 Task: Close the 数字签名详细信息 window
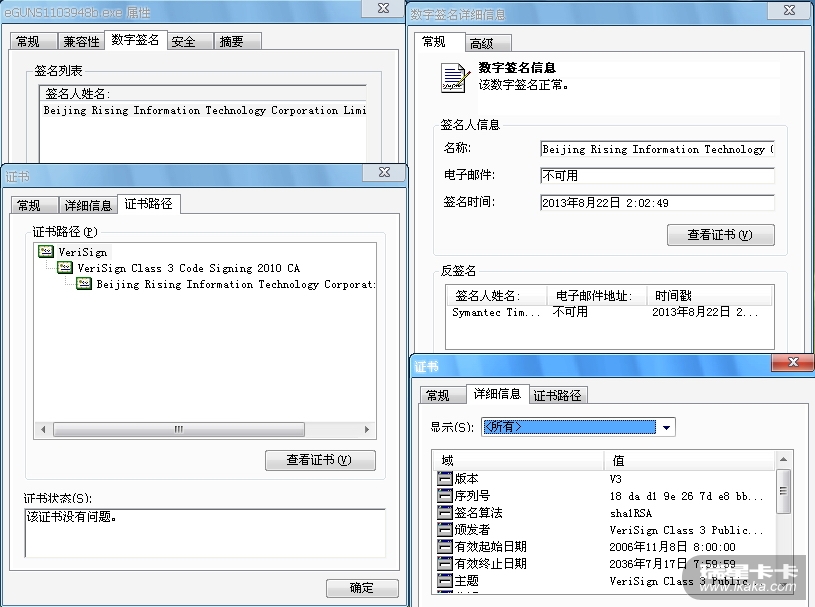tap(789, 10)
